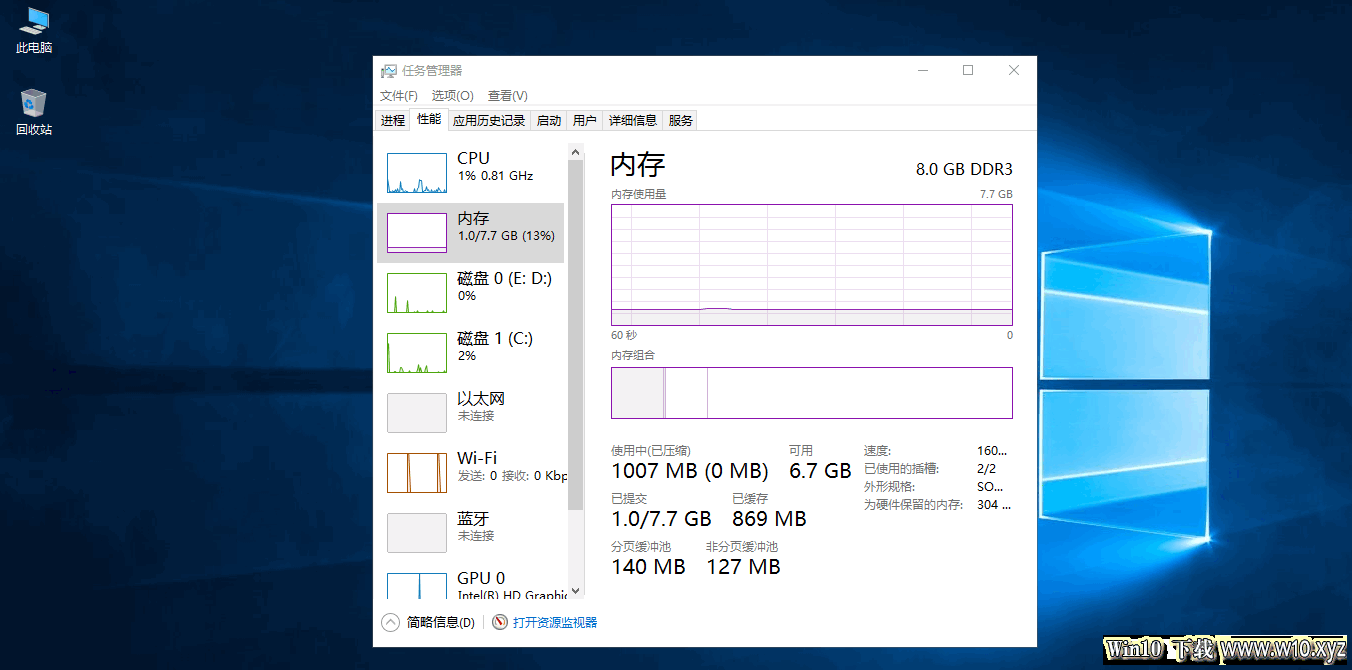This screenshot has width=1352, height=670.
Task: Switch to the 启动 tab
Action: coord(549,120)
